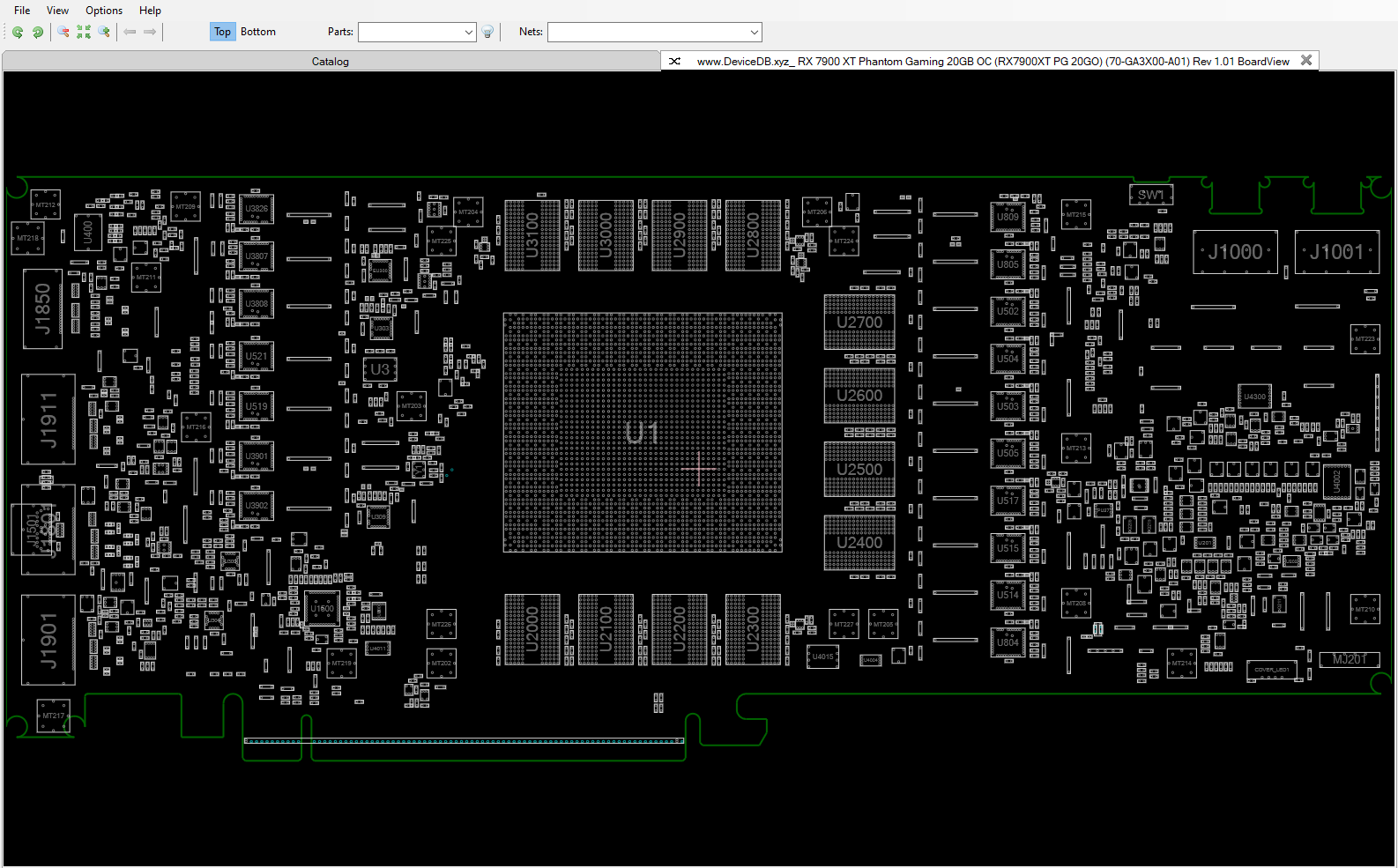The height and width of the screenshot is (868, 1398).
Task: Switch to the Catalog tab
Action: tap(331, 62)
